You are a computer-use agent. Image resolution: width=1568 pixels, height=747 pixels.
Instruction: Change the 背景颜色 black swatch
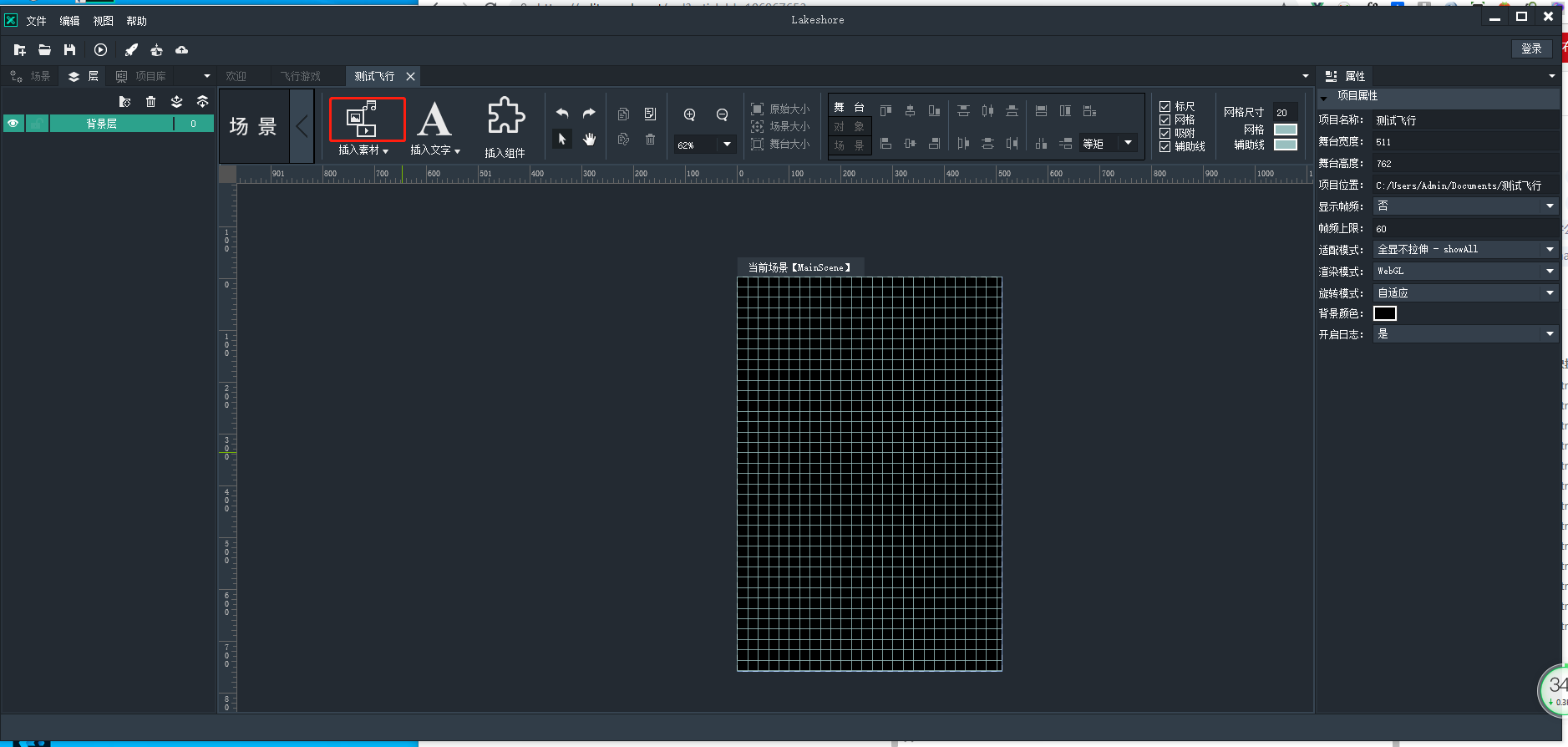1384,313
